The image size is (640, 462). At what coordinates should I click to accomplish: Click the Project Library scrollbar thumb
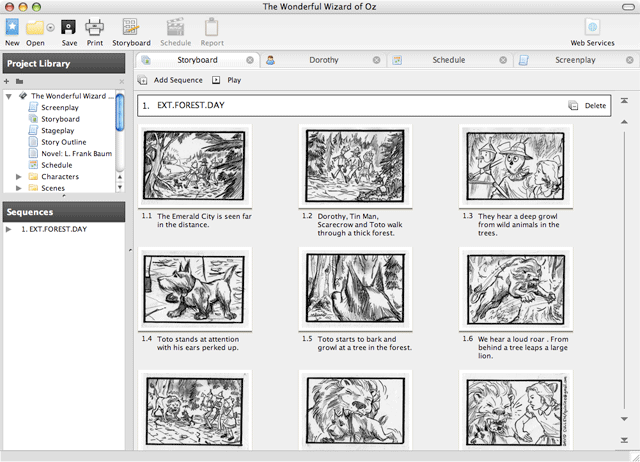(120, 113)
